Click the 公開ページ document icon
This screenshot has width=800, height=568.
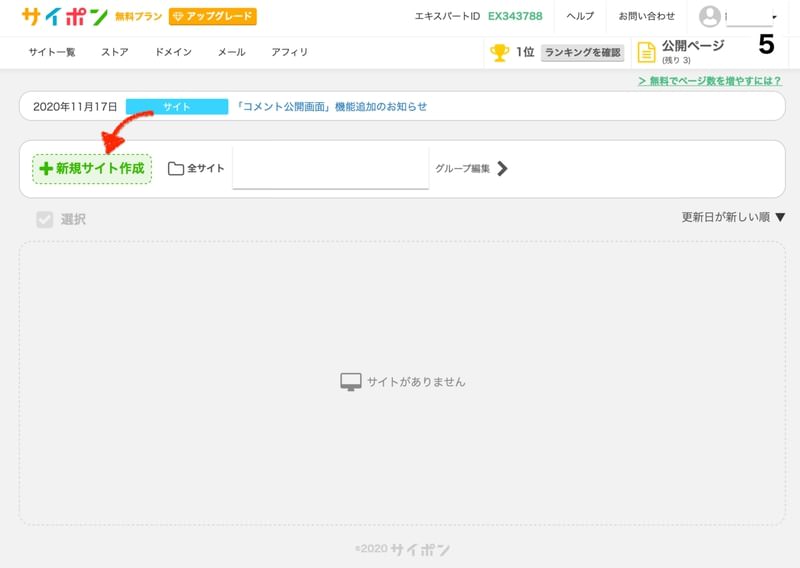coord(646,53)
